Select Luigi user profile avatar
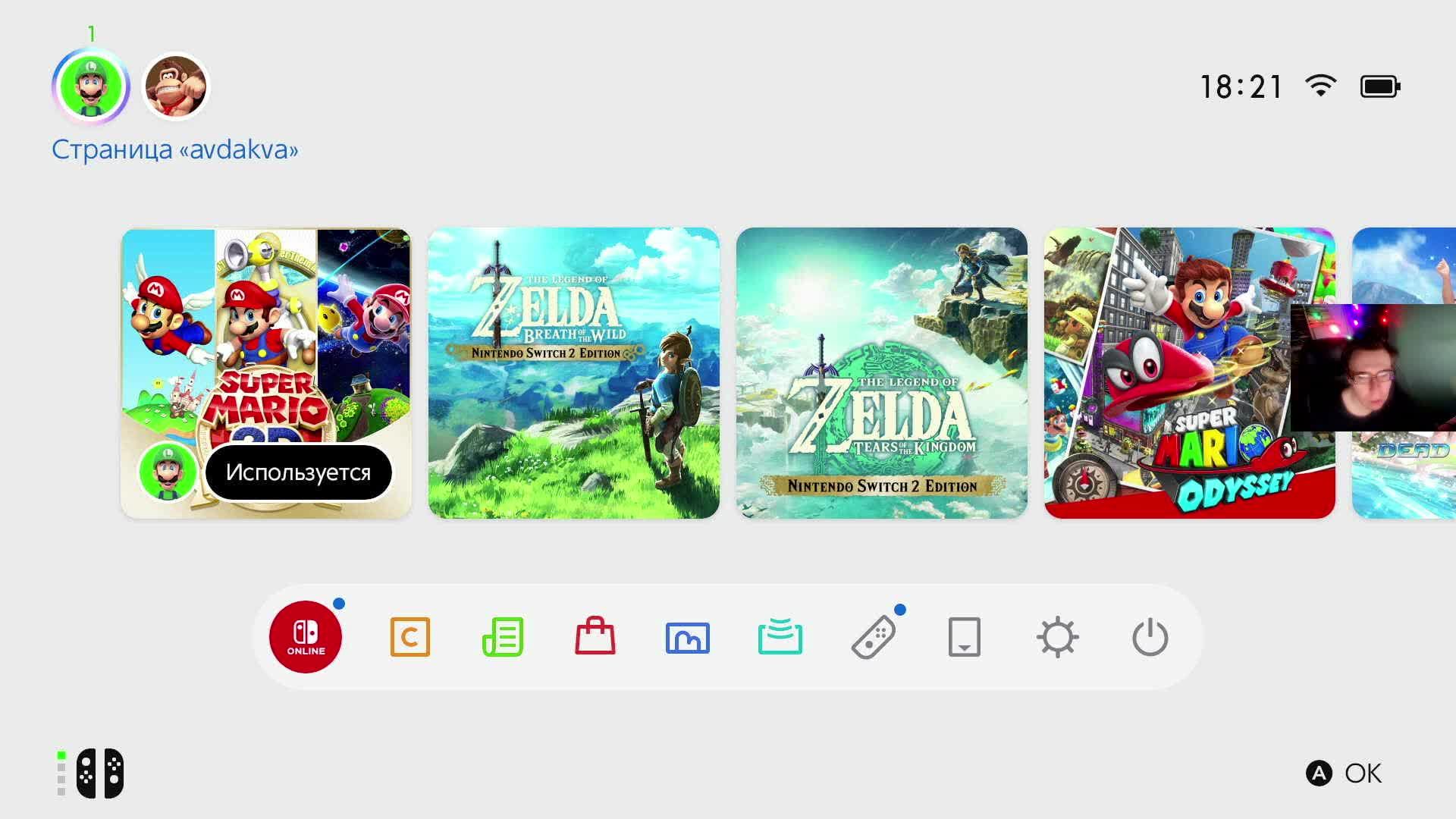This screenshot has width=1456, height=819. (91, 86)
